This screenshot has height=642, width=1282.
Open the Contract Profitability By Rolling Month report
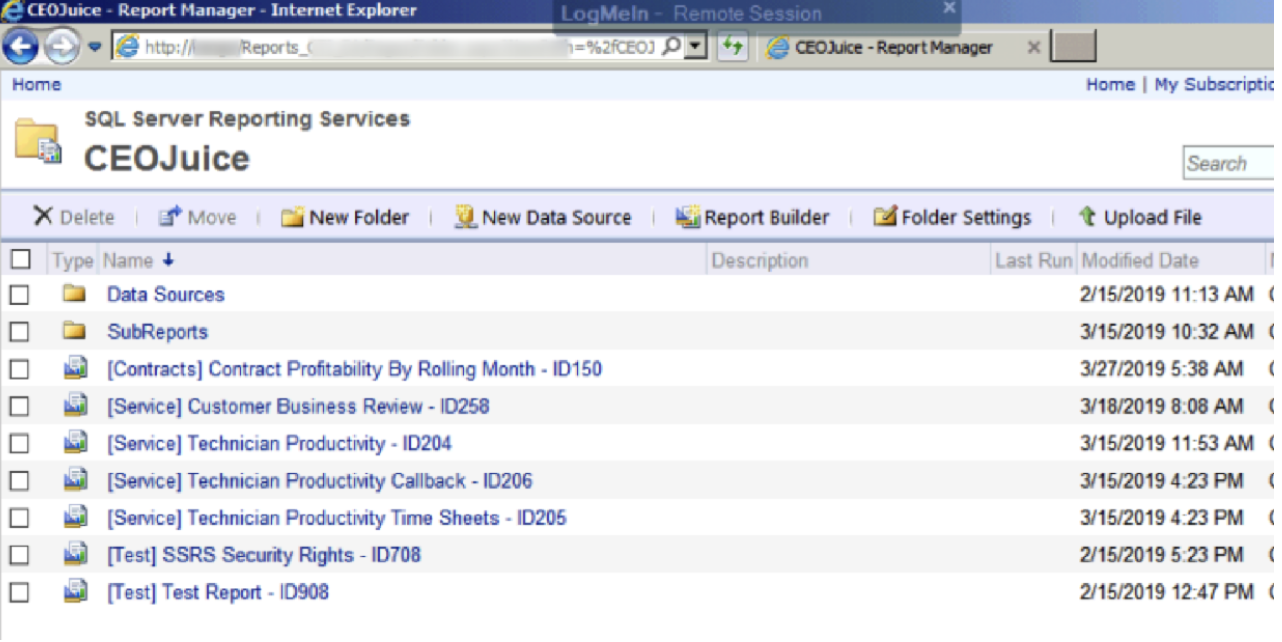354,369
